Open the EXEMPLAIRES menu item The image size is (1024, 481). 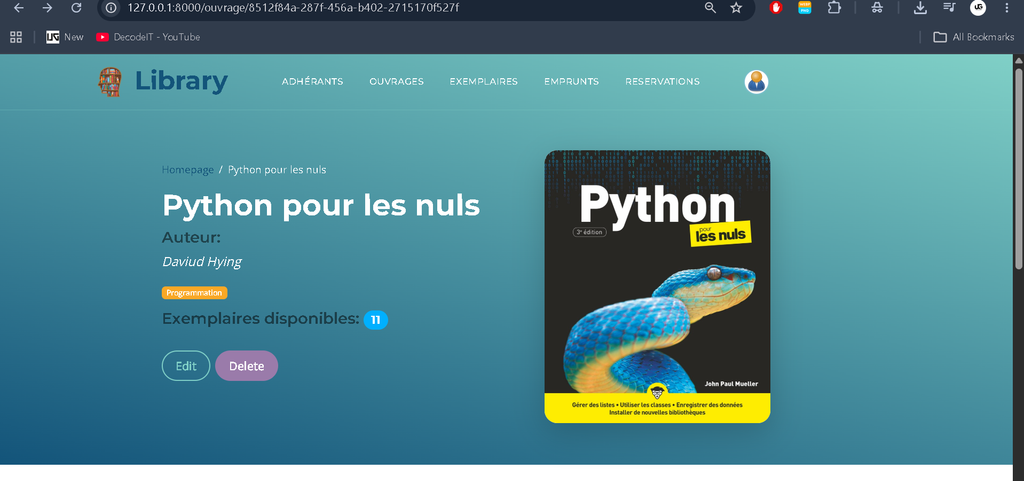(x=483, y=82)
